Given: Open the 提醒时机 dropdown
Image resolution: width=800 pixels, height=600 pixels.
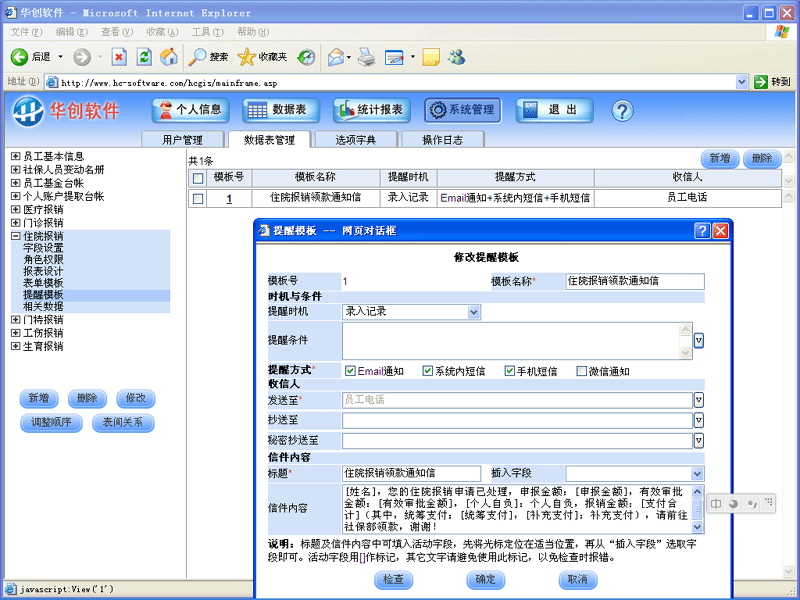Looking at the screenshot, I should pyautogui.click(x=411, y=312).
